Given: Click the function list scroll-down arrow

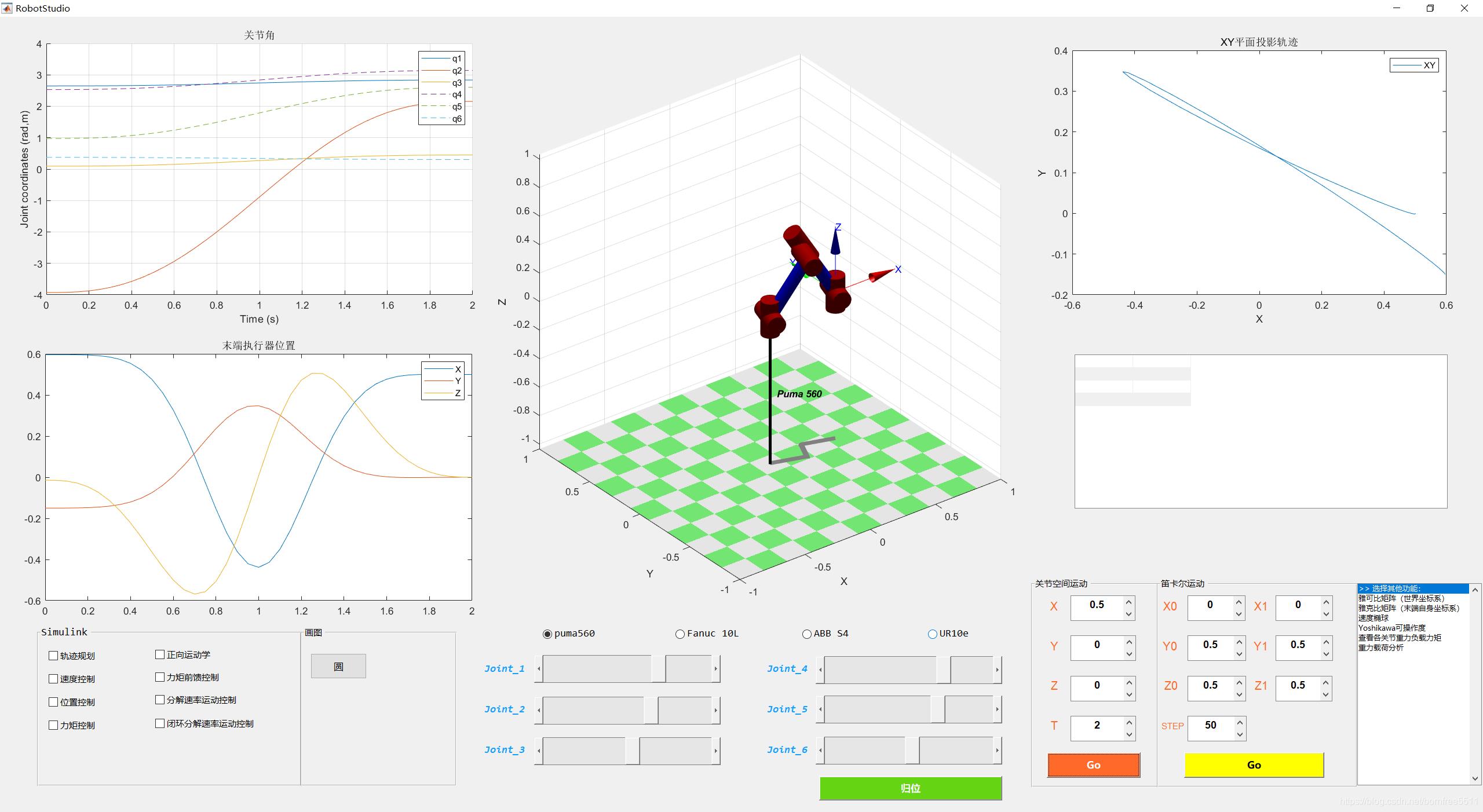Looking at the screenshot, I should (x=1475, y=779).
